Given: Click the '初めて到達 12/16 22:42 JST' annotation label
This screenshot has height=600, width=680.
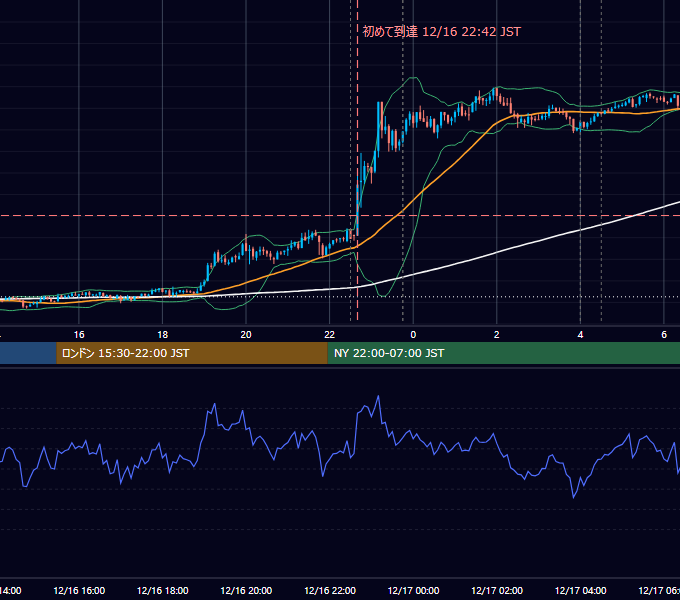Looking at the screenshot, I should 441,32.
